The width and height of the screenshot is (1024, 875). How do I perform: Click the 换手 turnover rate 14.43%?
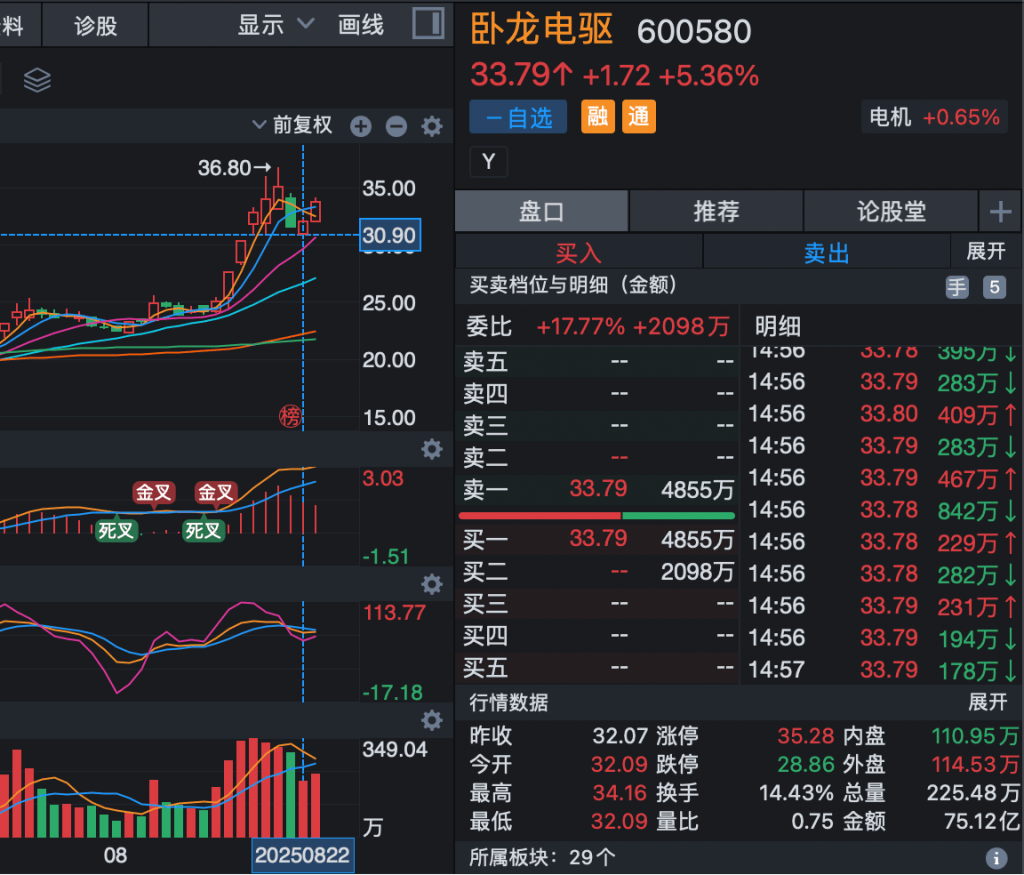(x=796, y=793)
